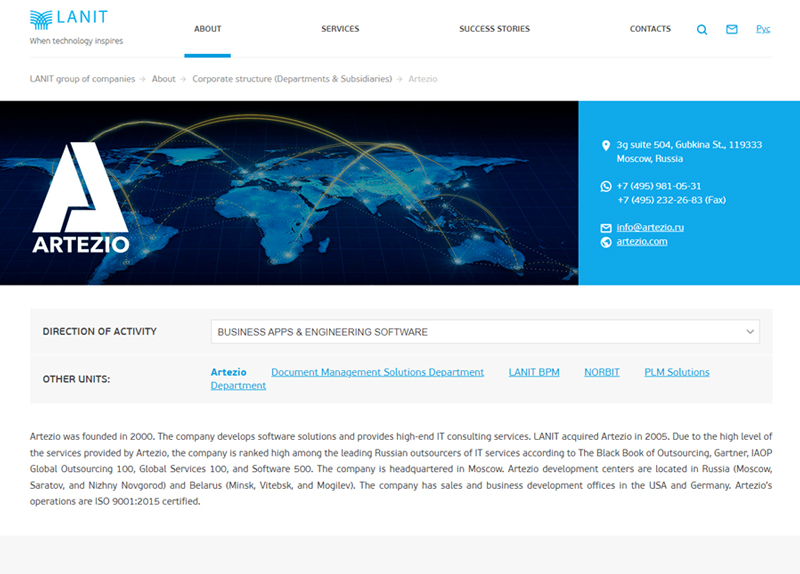Image resolution: width=800 pixels, height=574 pixels.
Task: Visit the artezio.com website link
Action: [642, 242]
